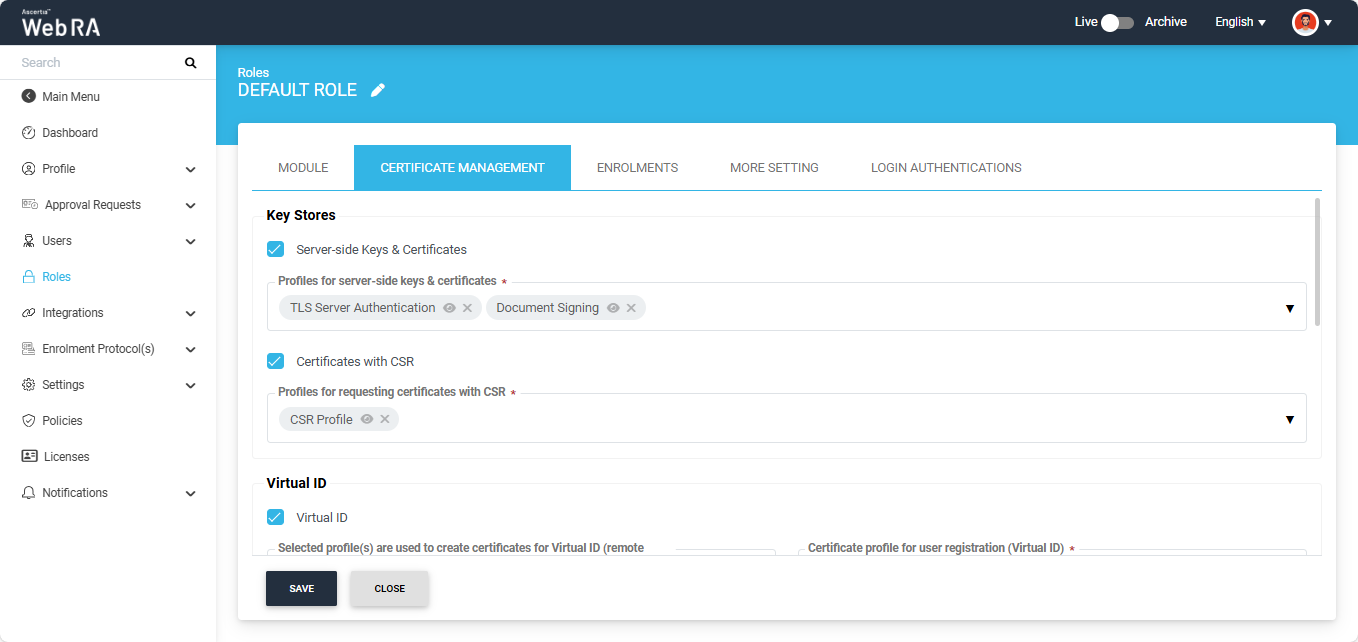Click the SAVE button

pyautogui.click(x=301, y=589)
